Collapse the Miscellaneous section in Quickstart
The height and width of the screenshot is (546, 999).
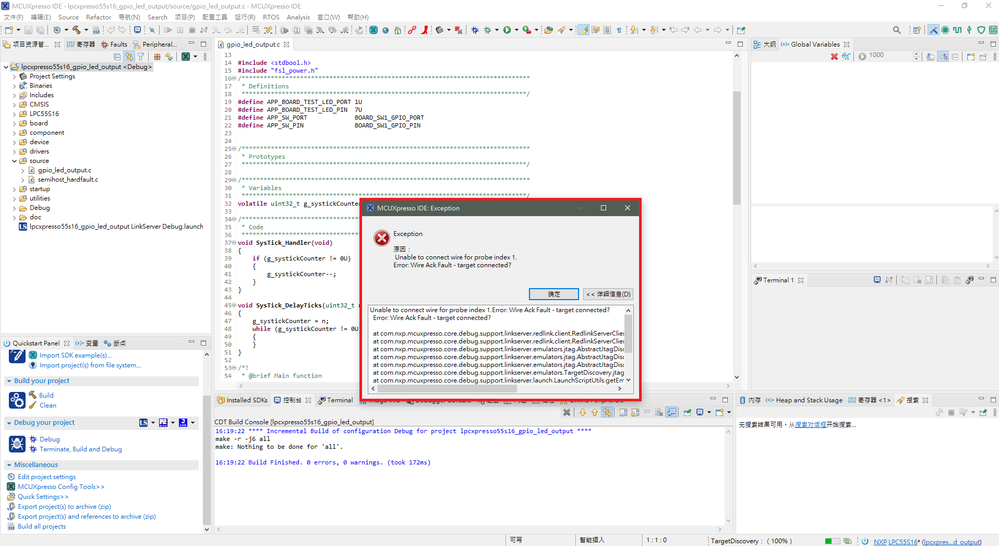click(x=9, y=465)
